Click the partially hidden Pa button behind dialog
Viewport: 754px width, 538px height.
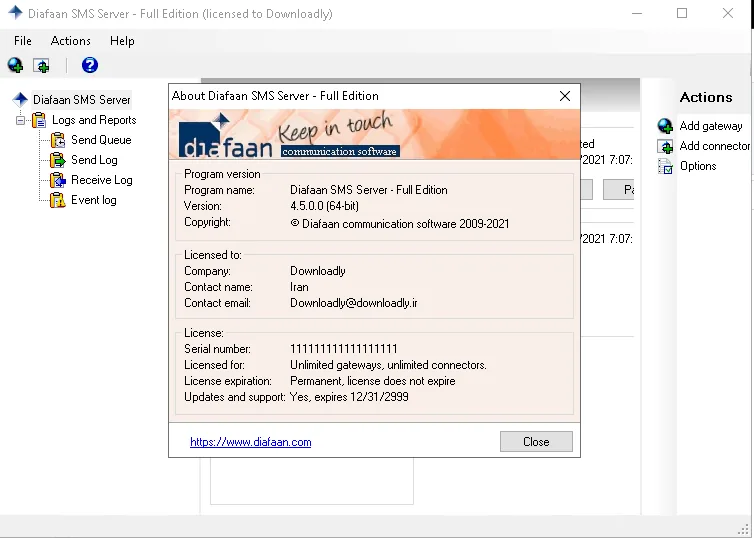click(619, 189)
